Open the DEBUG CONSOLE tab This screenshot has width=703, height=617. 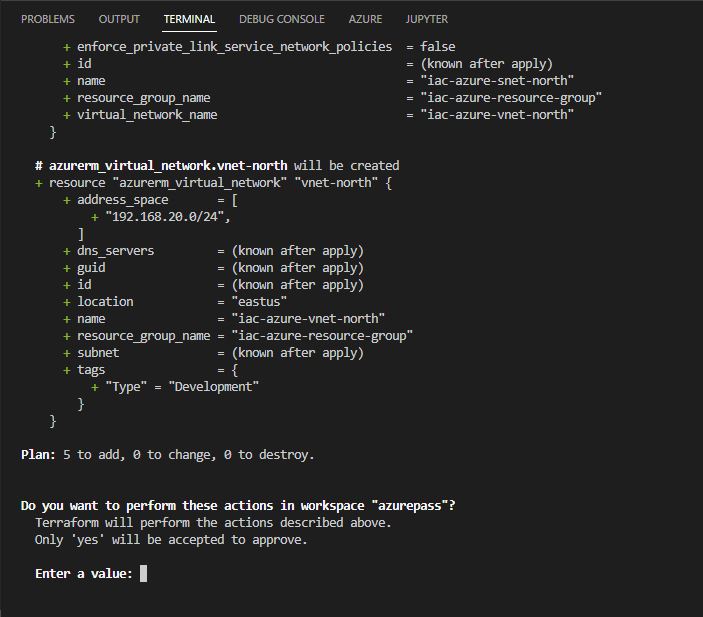tap(282, 19)
